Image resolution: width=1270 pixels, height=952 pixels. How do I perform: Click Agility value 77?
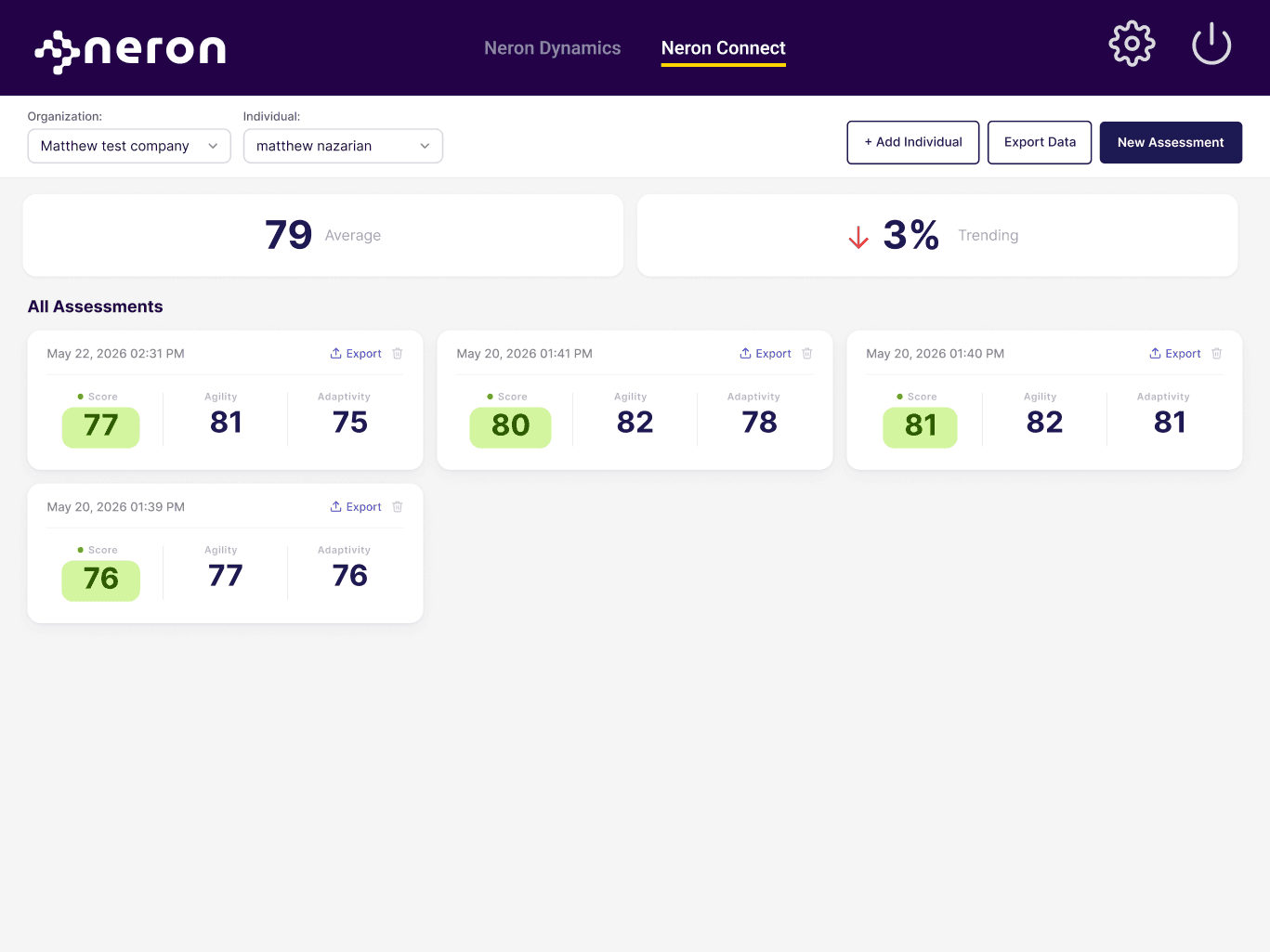pyautogui.click(x=226, y=576)
